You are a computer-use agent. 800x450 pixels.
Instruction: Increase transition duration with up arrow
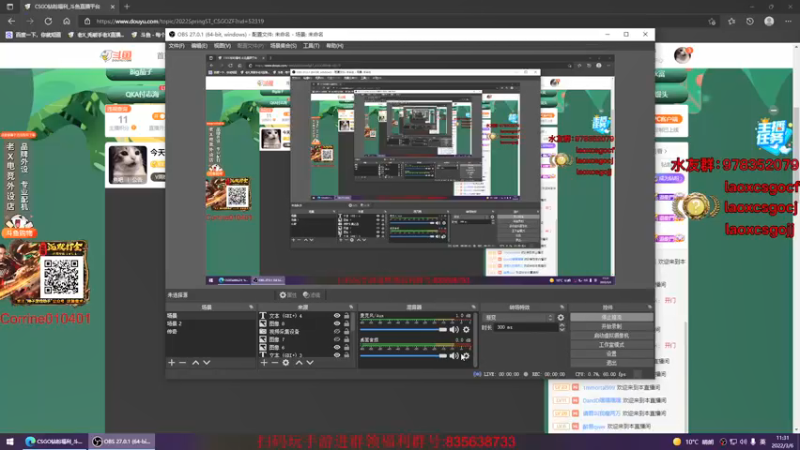(562, 325)
